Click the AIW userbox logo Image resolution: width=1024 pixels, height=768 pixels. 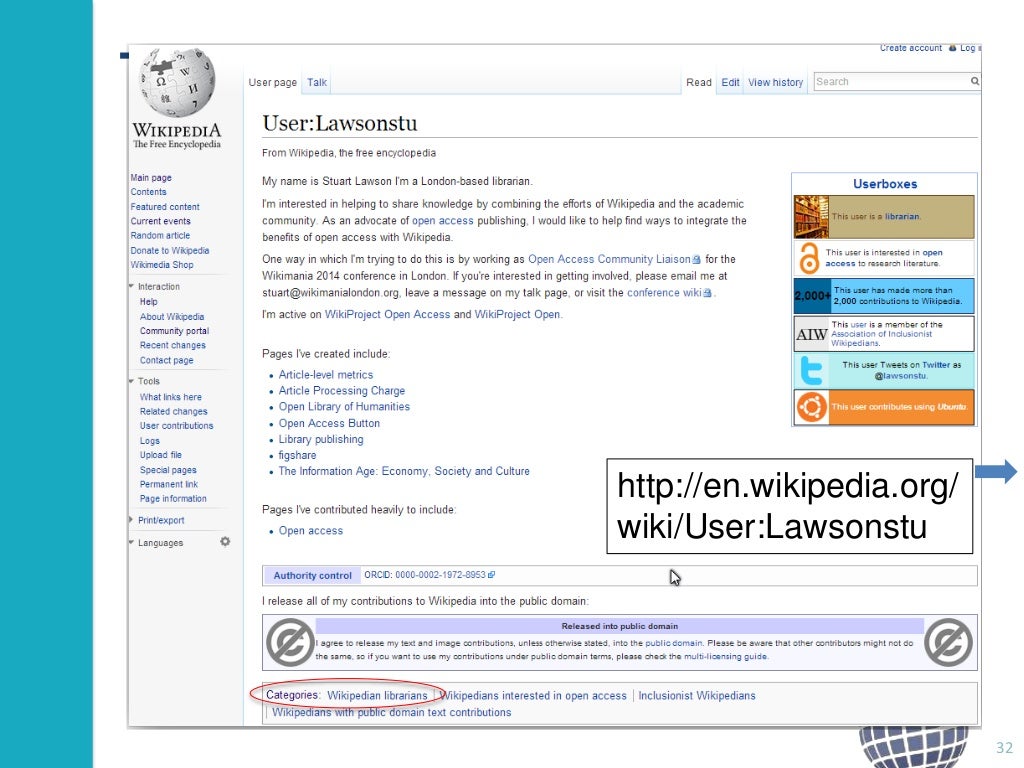coord(812,334)
